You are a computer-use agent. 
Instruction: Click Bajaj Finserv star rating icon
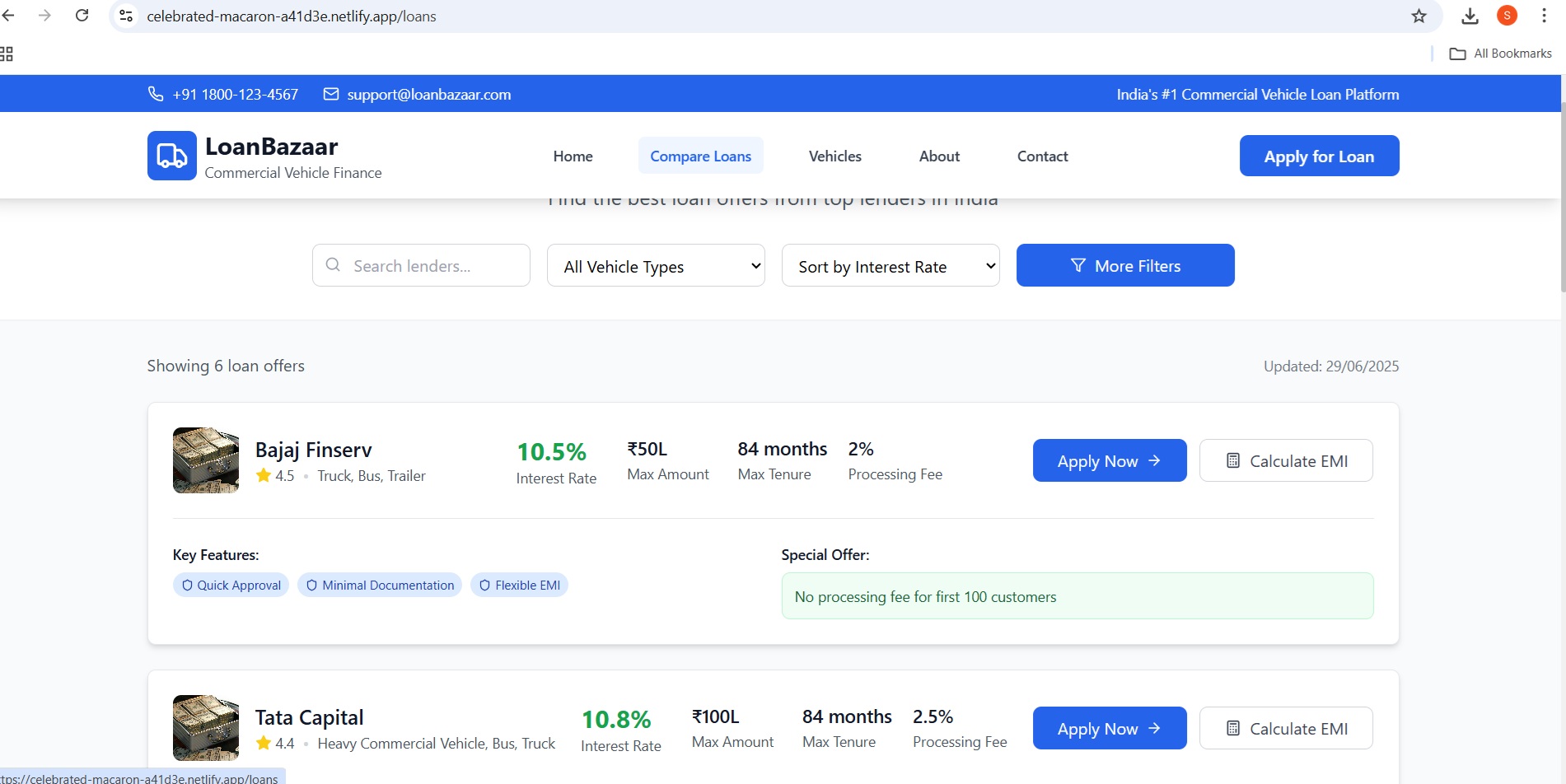point(264,475)
